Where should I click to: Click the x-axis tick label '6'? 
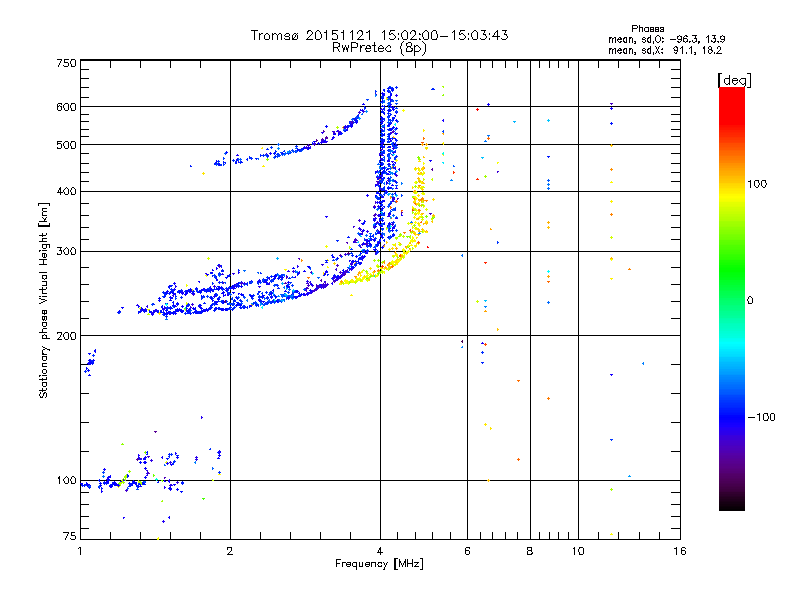click(x=467, y=551)
